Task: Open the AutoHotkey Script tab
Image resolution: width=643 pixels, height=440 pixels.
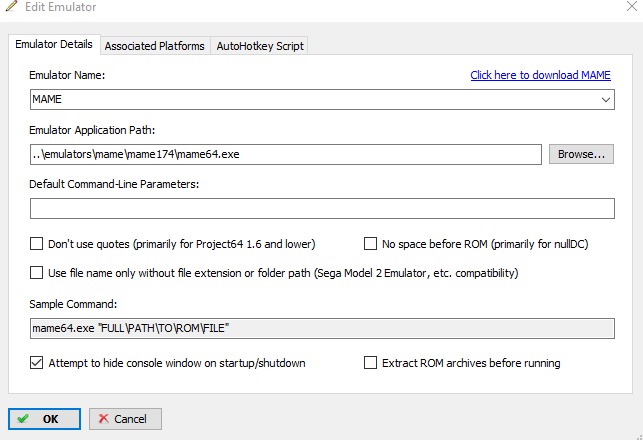Action: pos(260,46)
